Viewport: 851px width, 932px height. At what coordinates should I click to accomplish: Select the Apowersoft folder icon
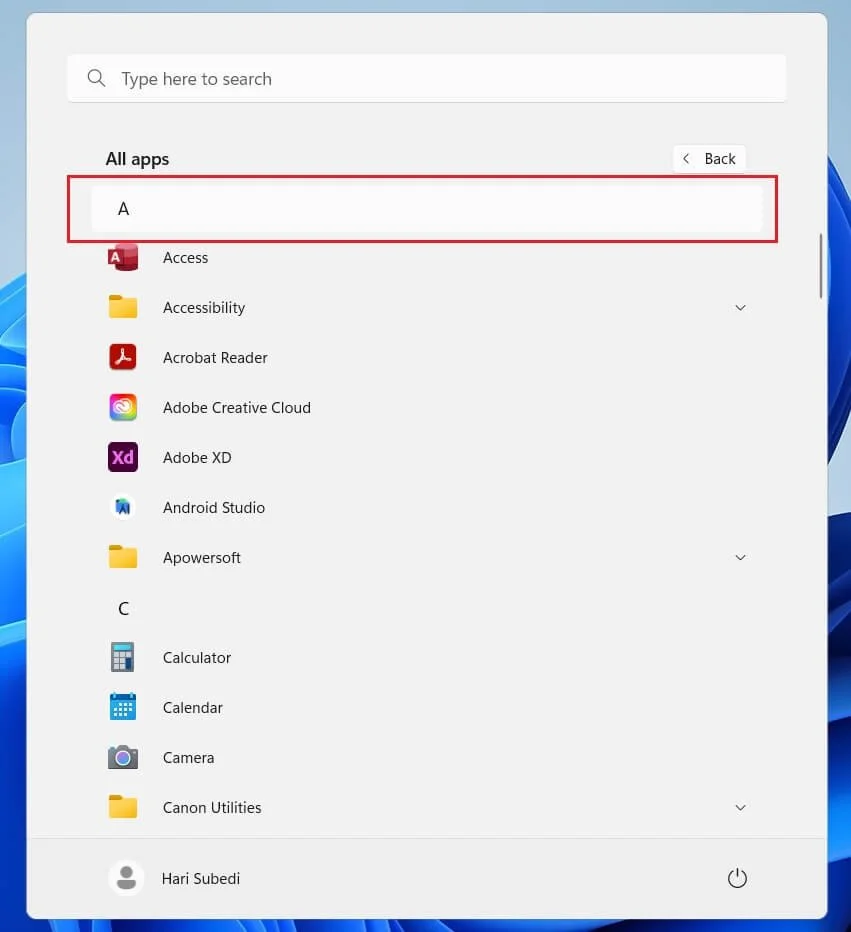pyautogui.click(x=122, y=557)
